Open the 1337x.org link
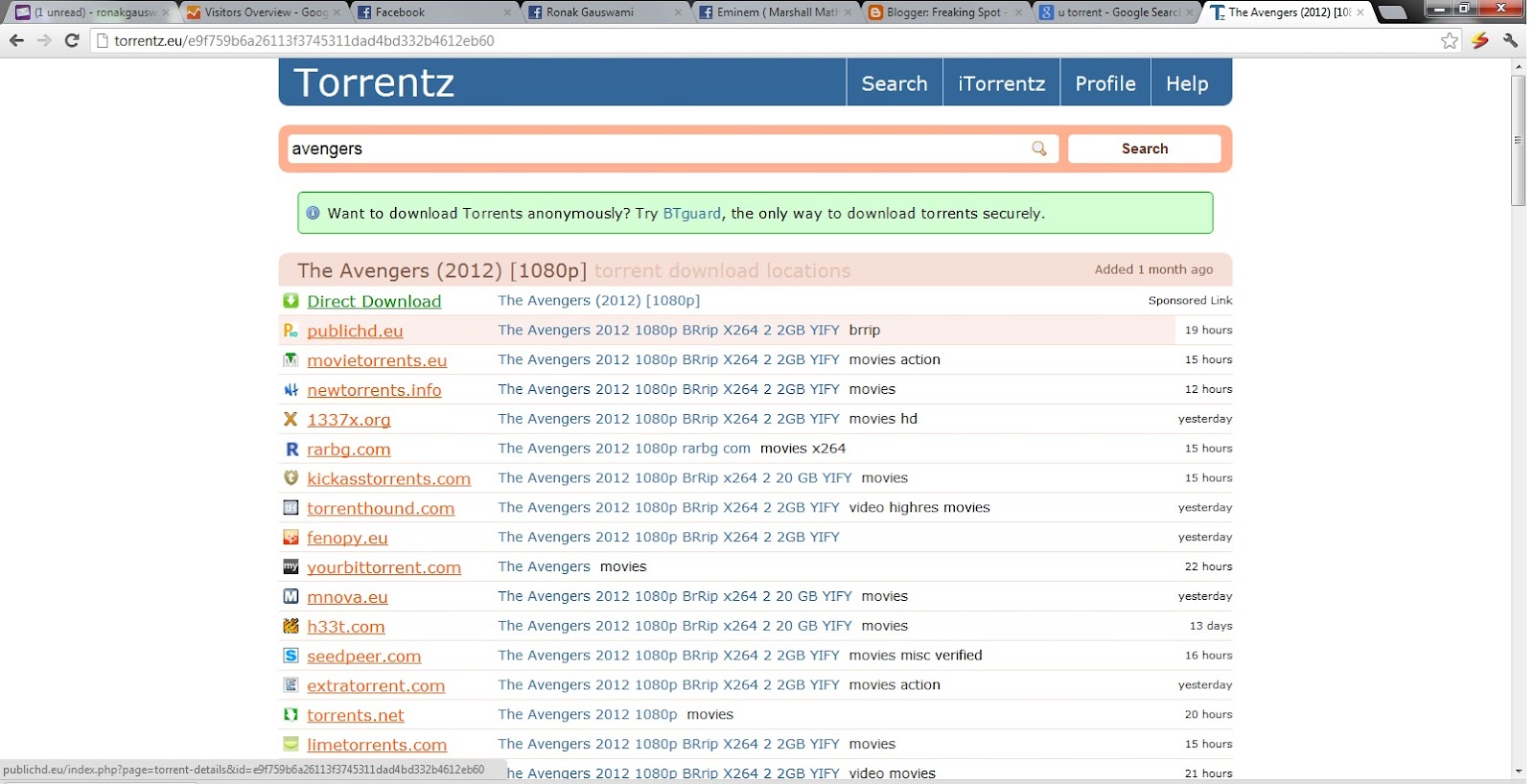The height and width of the screenshot is (784, 1534). pyautogui.click(x=349, y=420)
